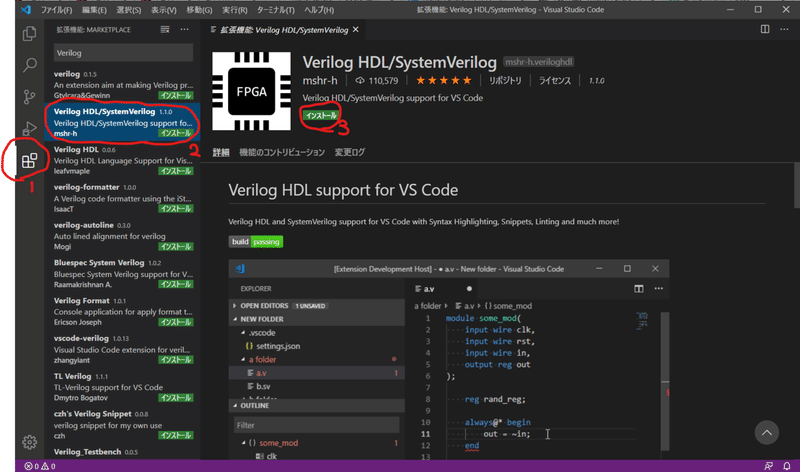Viewport: 800px width, 472px height.
Task: Click the green install button on the extension page
Action: point(321,115)
